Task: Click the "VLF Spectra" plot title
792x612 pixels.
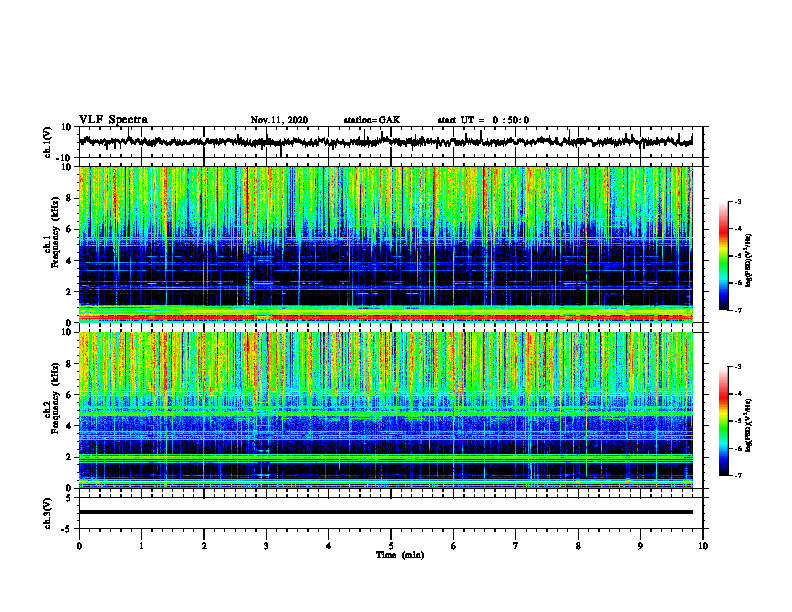Action: click(113, 120)
